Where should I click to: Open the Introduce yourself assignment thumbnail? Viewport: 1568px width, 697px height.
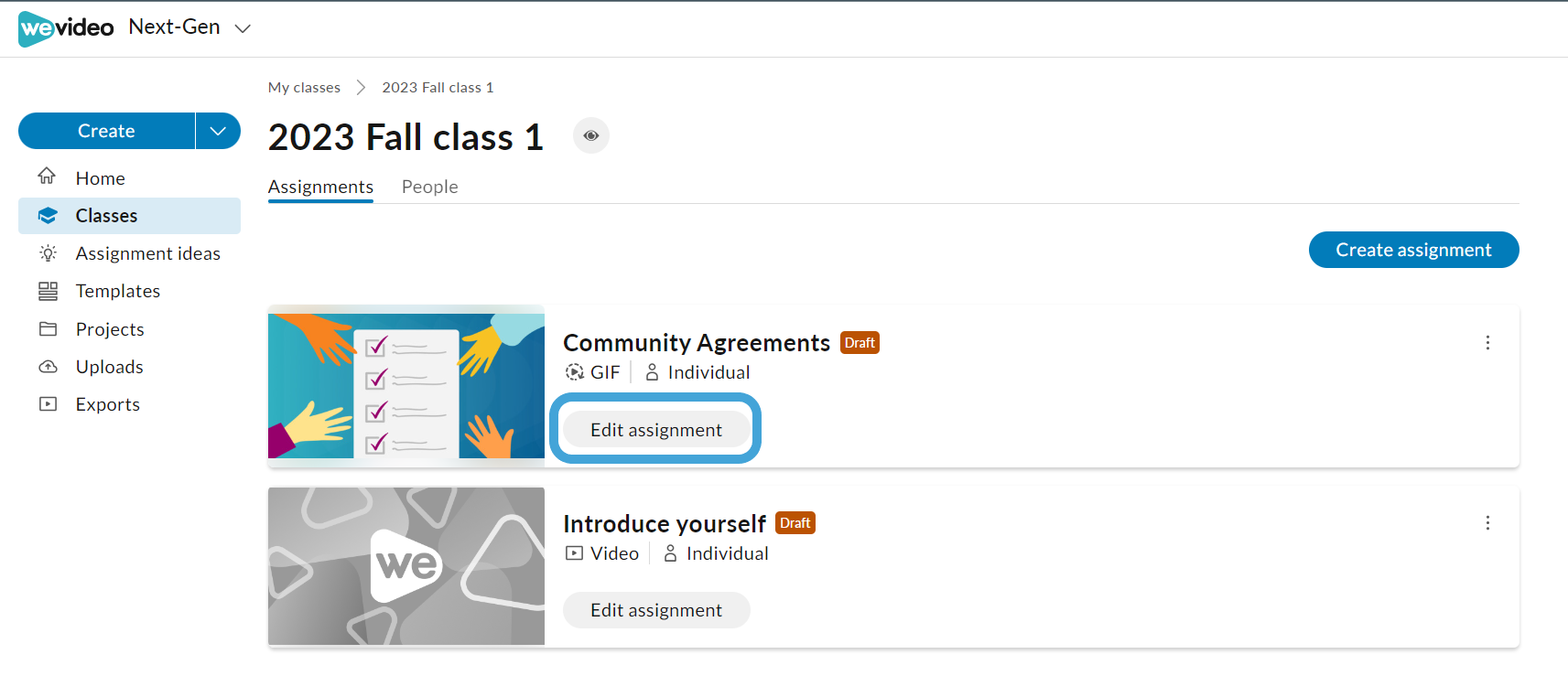[406, 566]
